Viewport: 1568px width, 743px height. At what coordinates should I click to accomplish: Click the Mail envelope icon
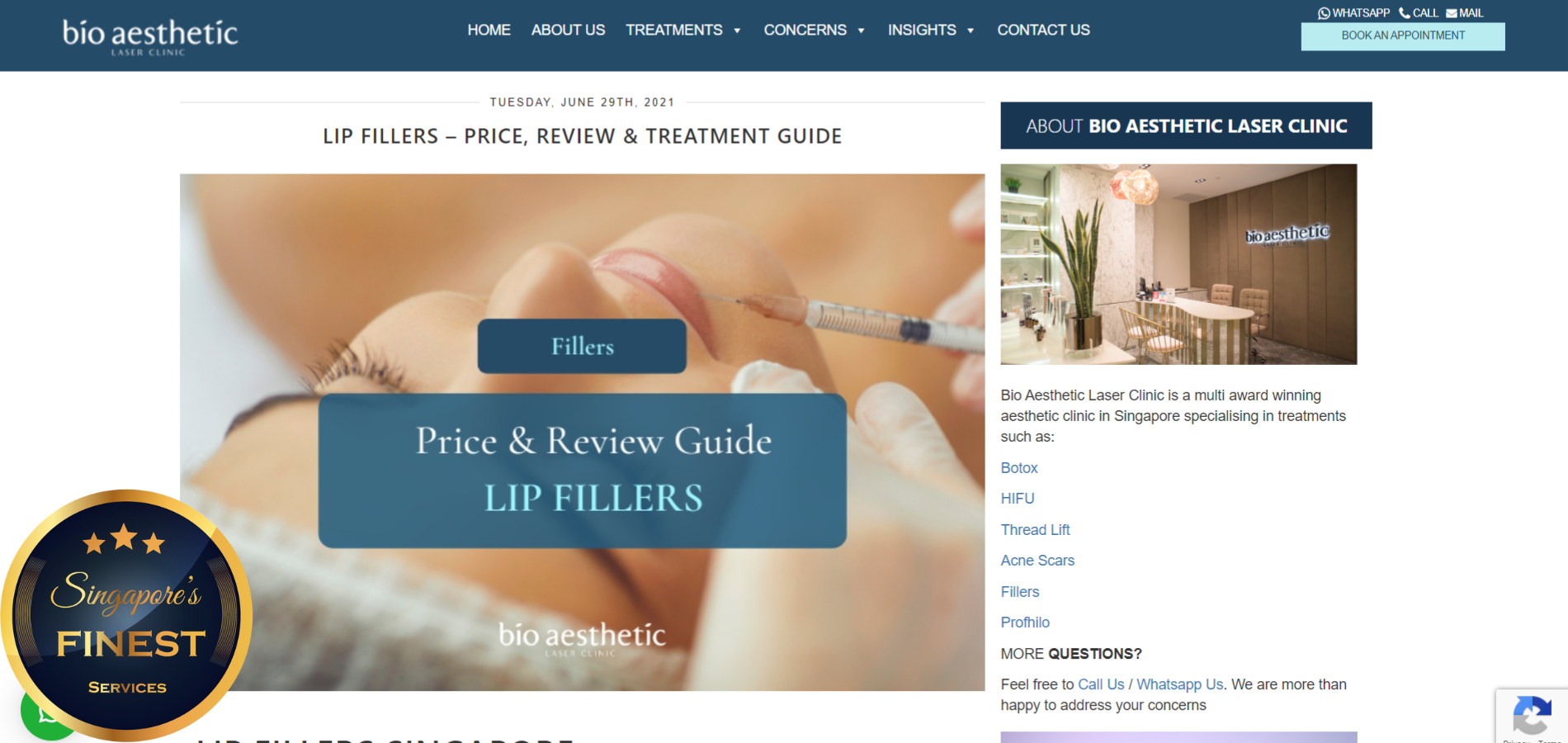tap(1452, 13)
